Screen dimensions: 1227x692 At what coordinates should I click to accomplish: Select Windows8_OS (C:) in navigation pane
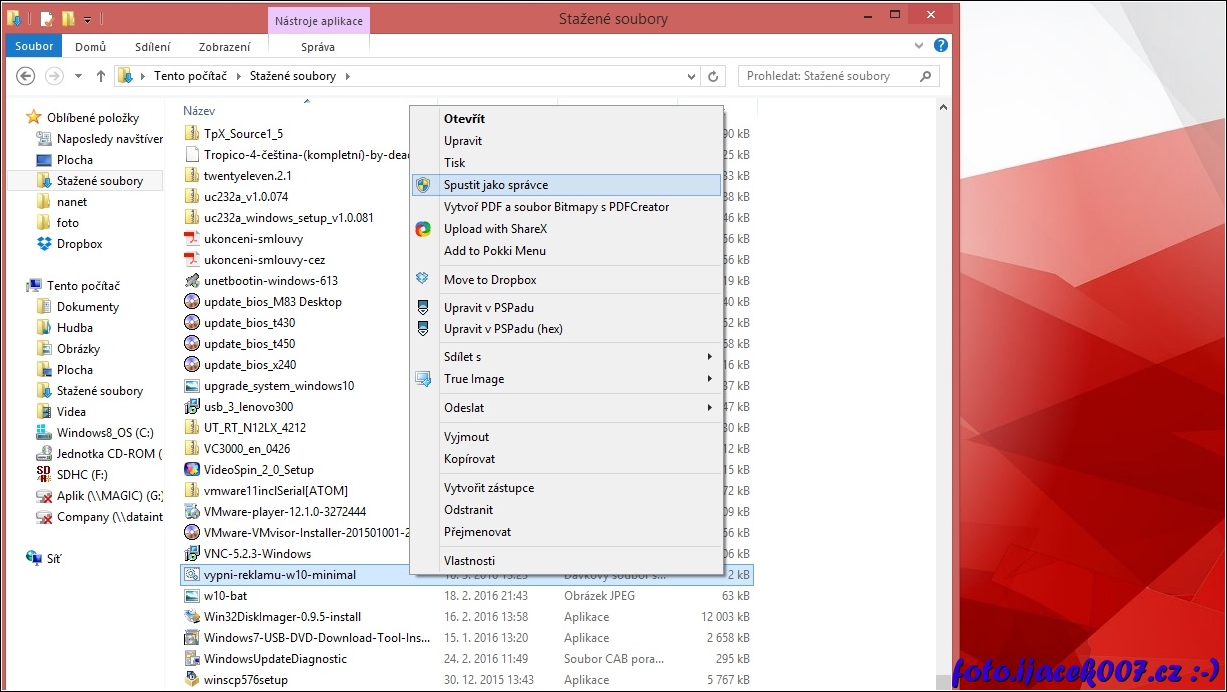click(x=105, y=433)
